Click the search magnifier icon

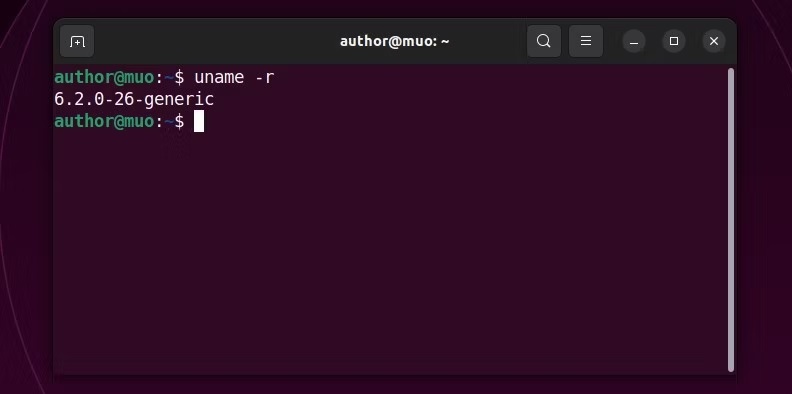coord(543,41)
